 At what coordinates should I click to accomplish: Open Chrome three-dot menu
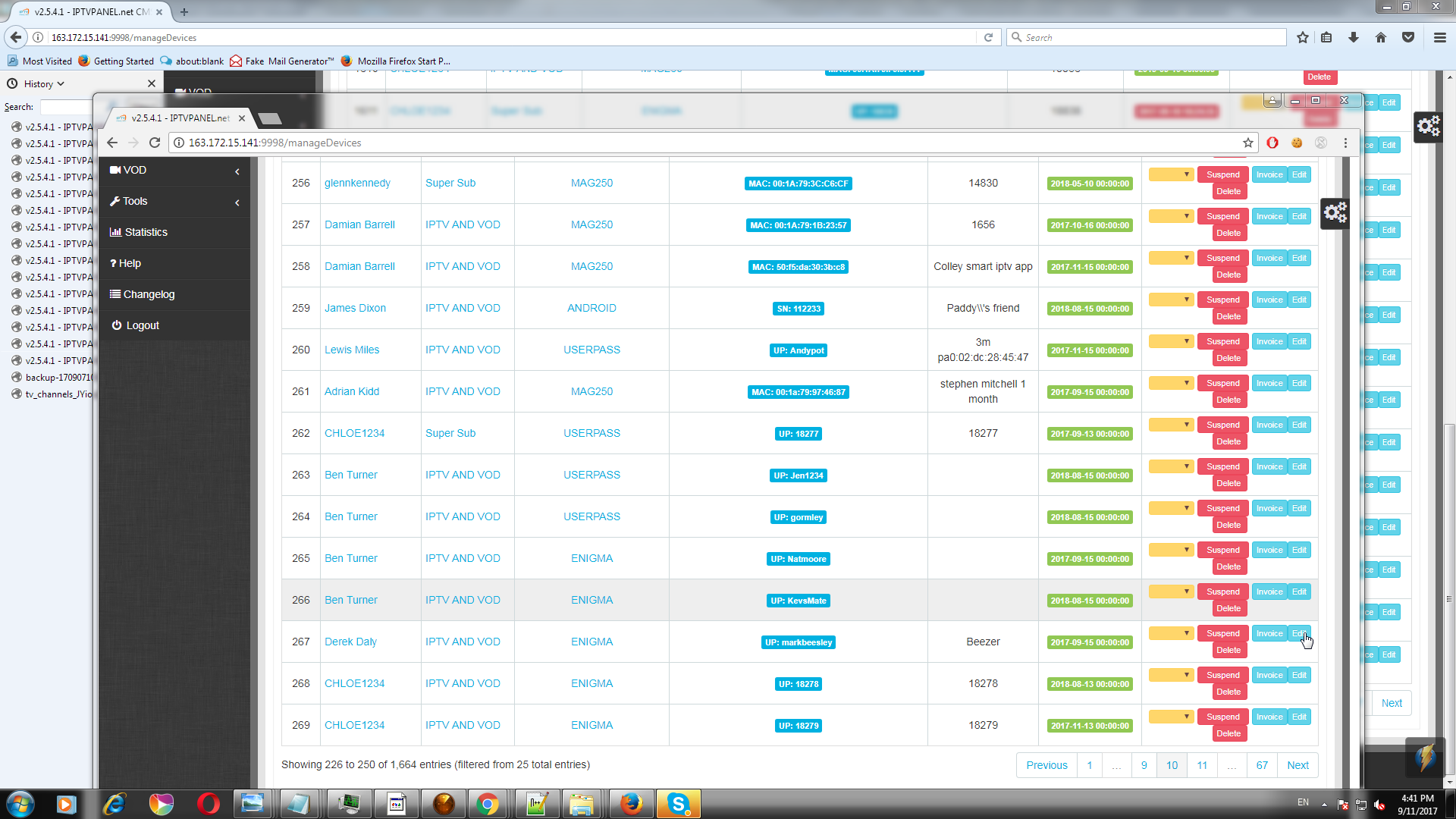(1345, 143)
